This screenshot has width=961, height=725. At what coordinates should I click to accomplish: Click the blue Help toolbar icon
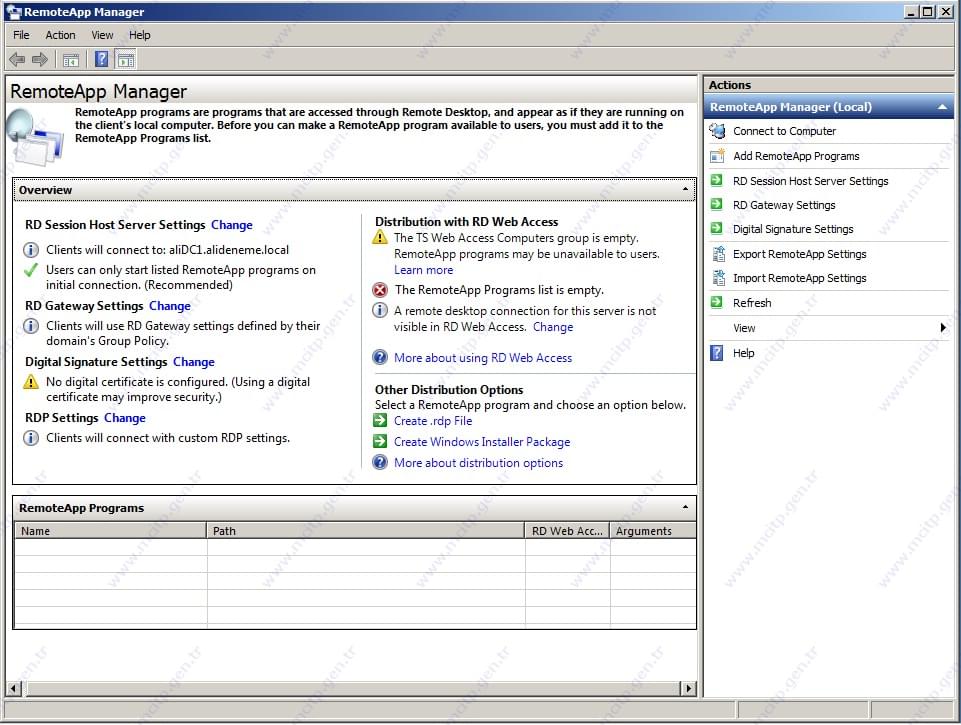point(102,59)
